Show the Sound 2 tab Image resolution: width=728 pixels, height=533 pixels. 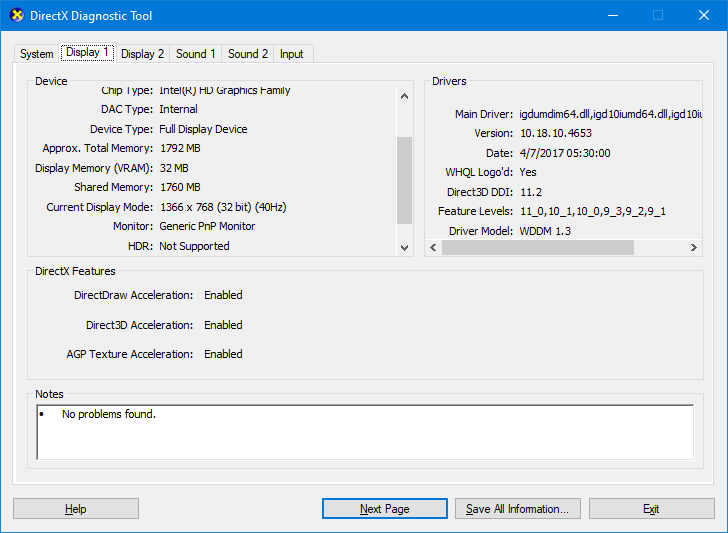pos(247,54)
